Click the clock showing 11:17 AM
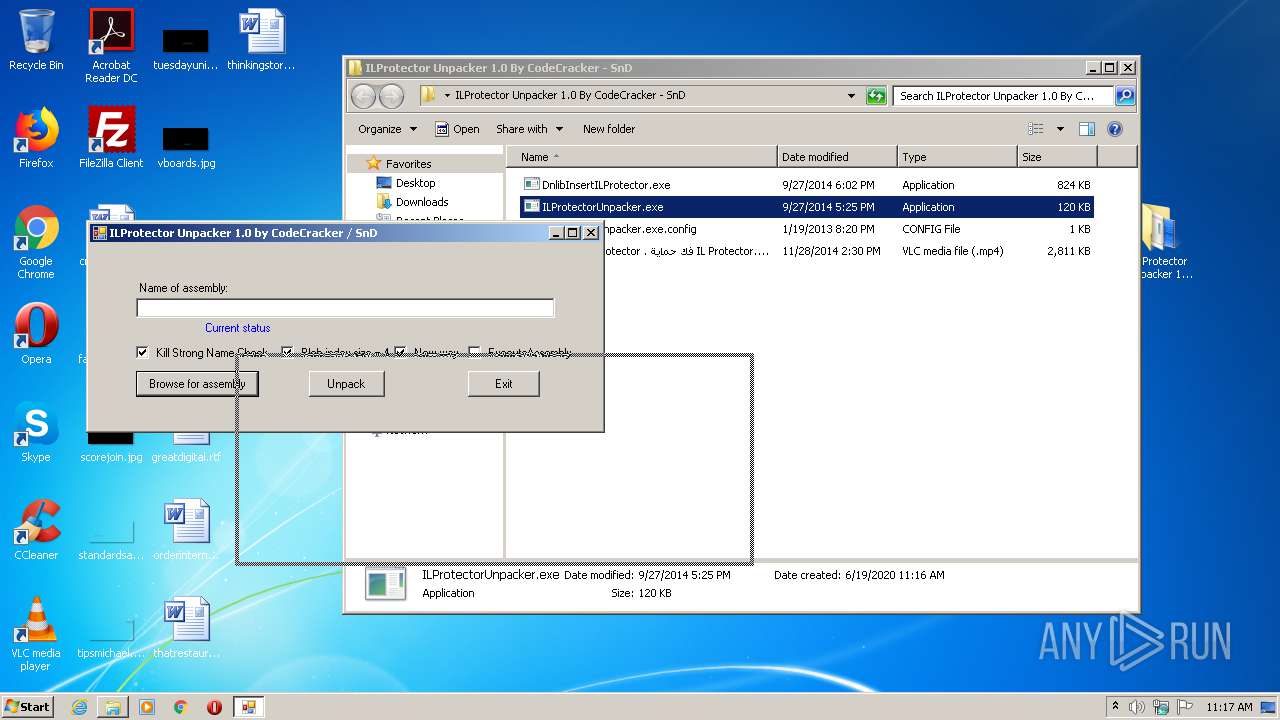 [1229, 707]
